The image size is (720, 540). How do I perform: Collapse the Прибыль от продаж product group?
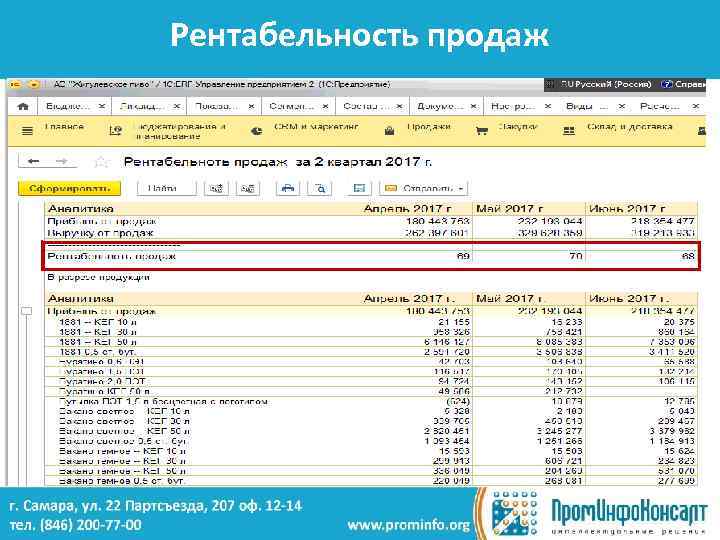[27, 311]
